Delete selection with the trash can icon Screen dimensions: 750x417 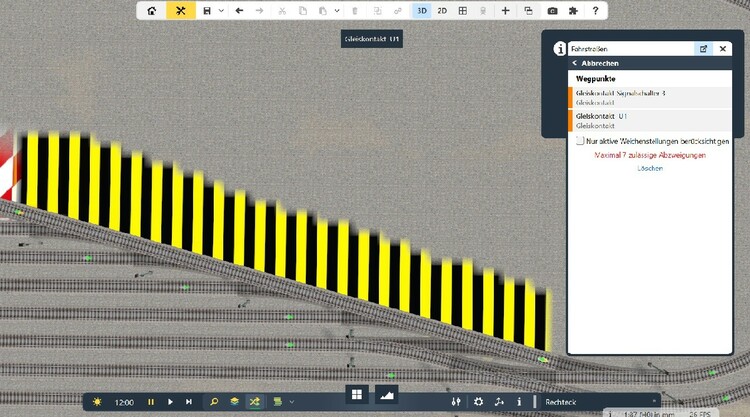click(354, 11)
